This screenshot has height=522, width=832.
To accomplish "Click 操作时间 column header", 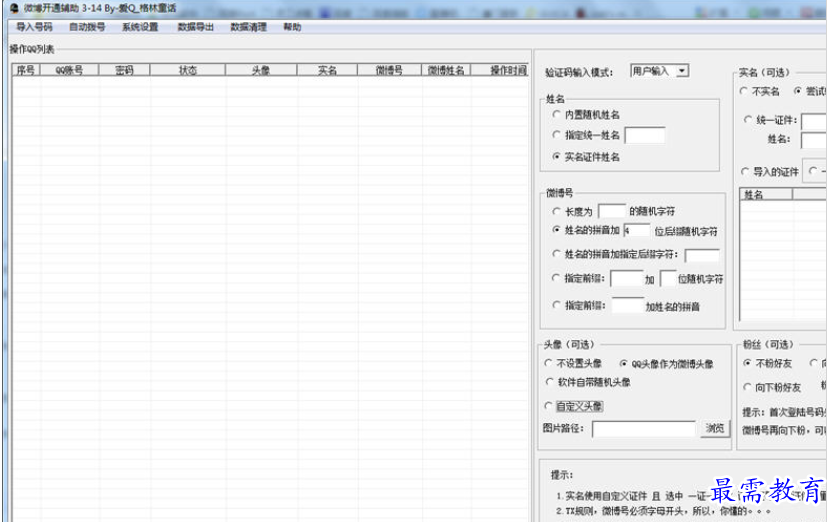I will coord(500,69).
